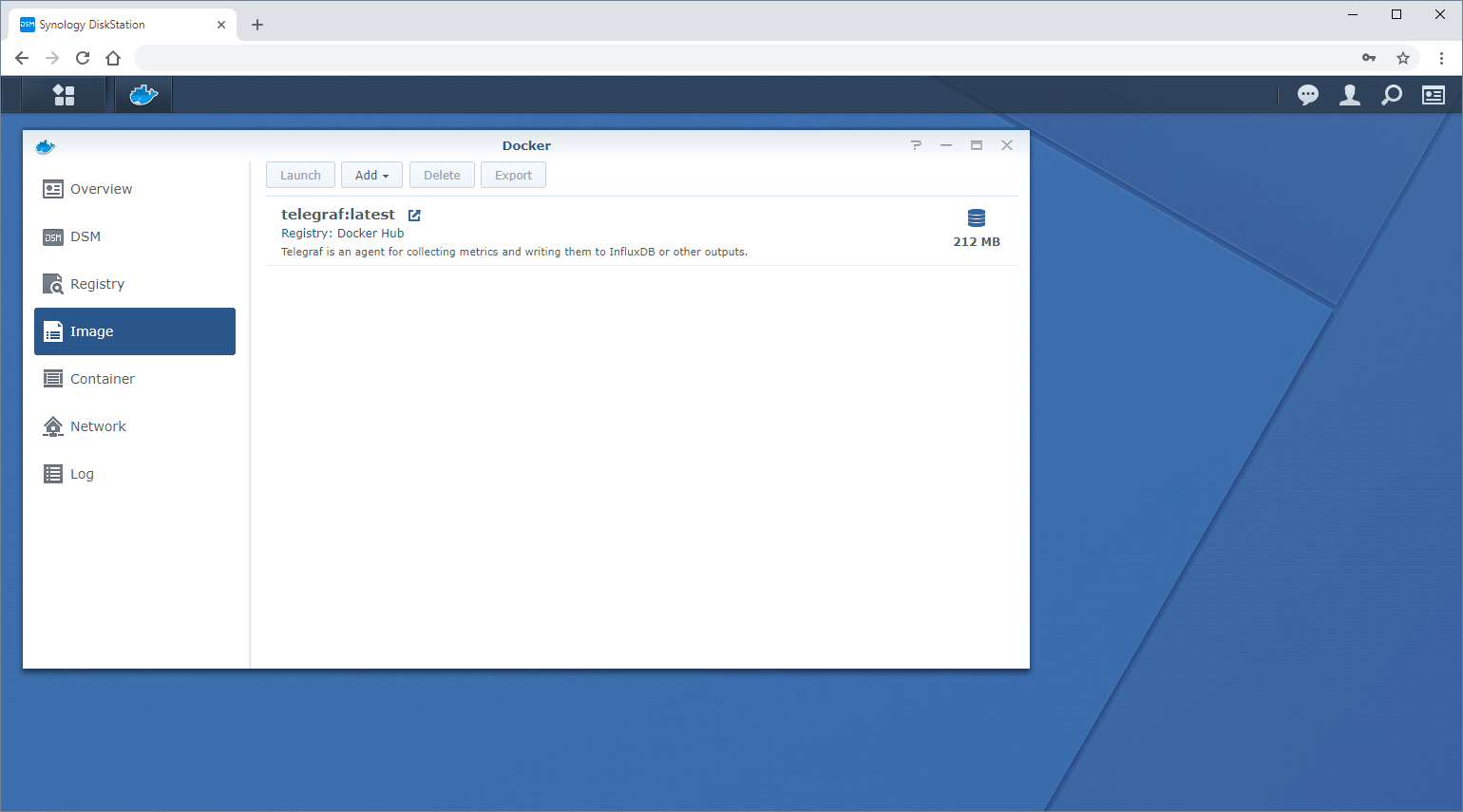1463x812 pixels.
Task: Click the Launch button
Action: point(300,175)
